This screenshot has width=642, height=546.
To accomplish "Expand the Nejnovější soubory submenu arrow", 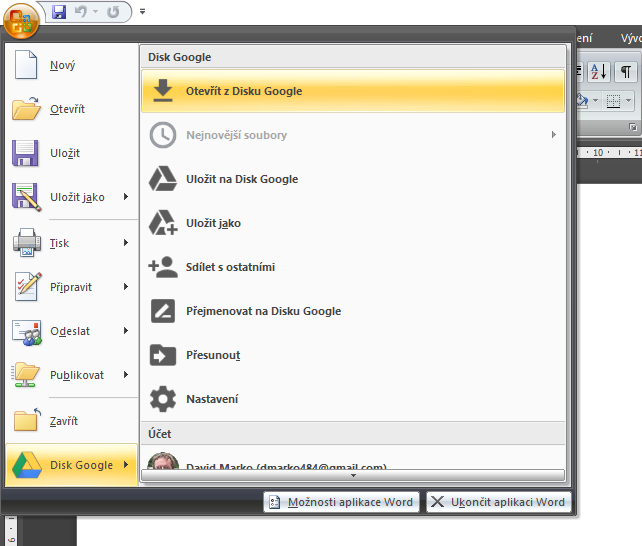I will 554,135.
